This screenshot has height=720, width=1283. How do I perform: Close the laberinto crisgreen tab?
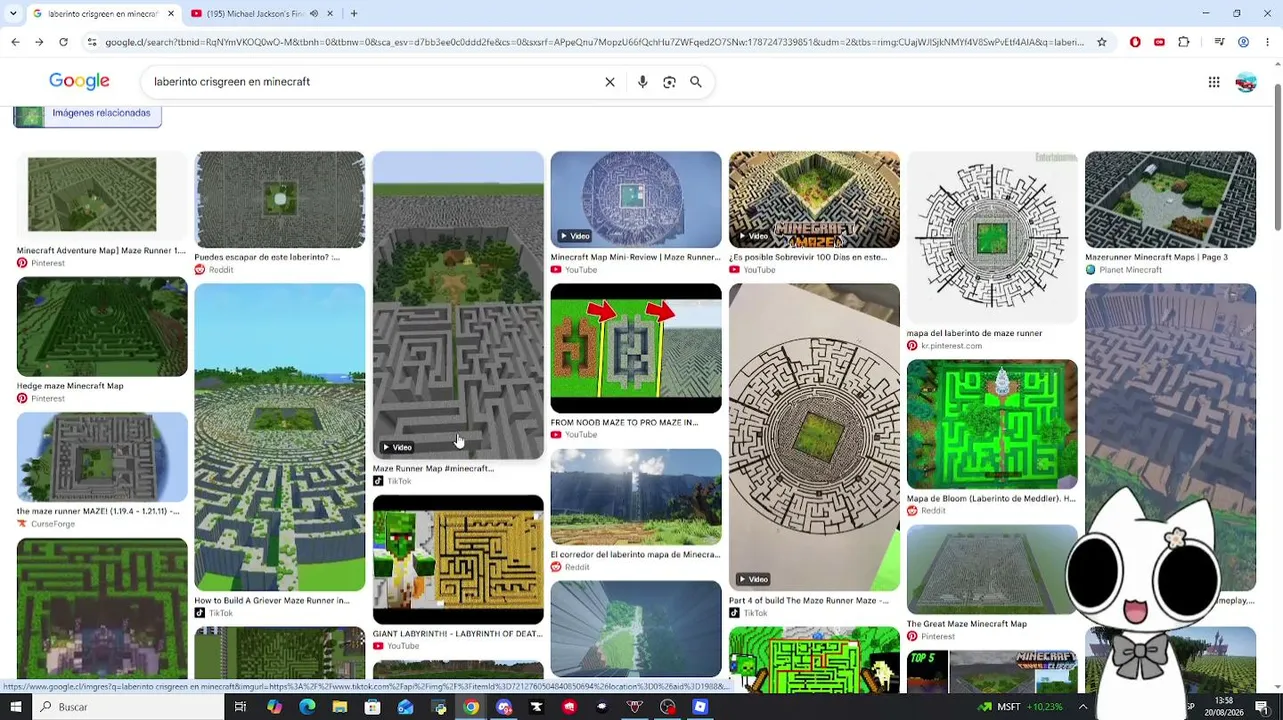171,14
